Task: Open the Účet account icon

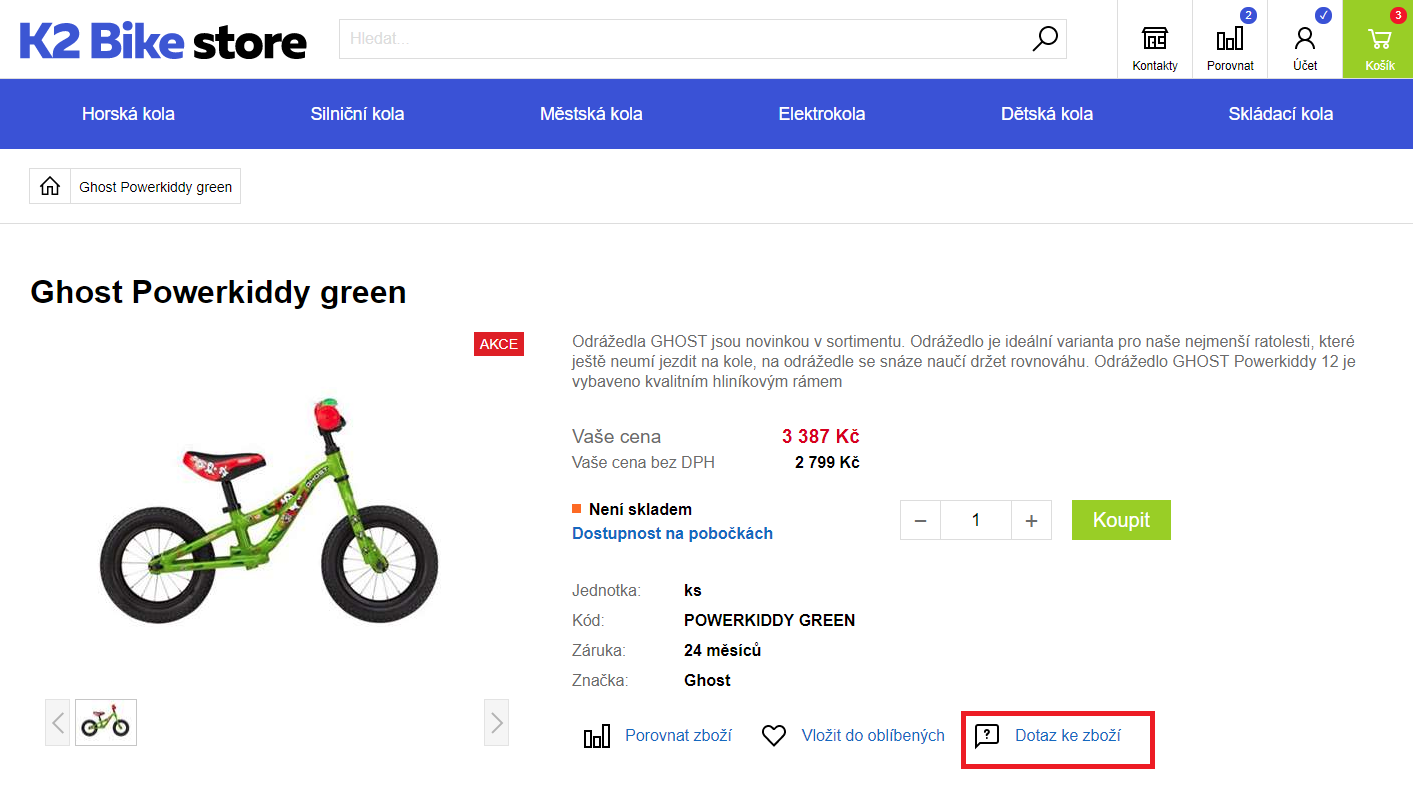Action: coord(1305,40)
